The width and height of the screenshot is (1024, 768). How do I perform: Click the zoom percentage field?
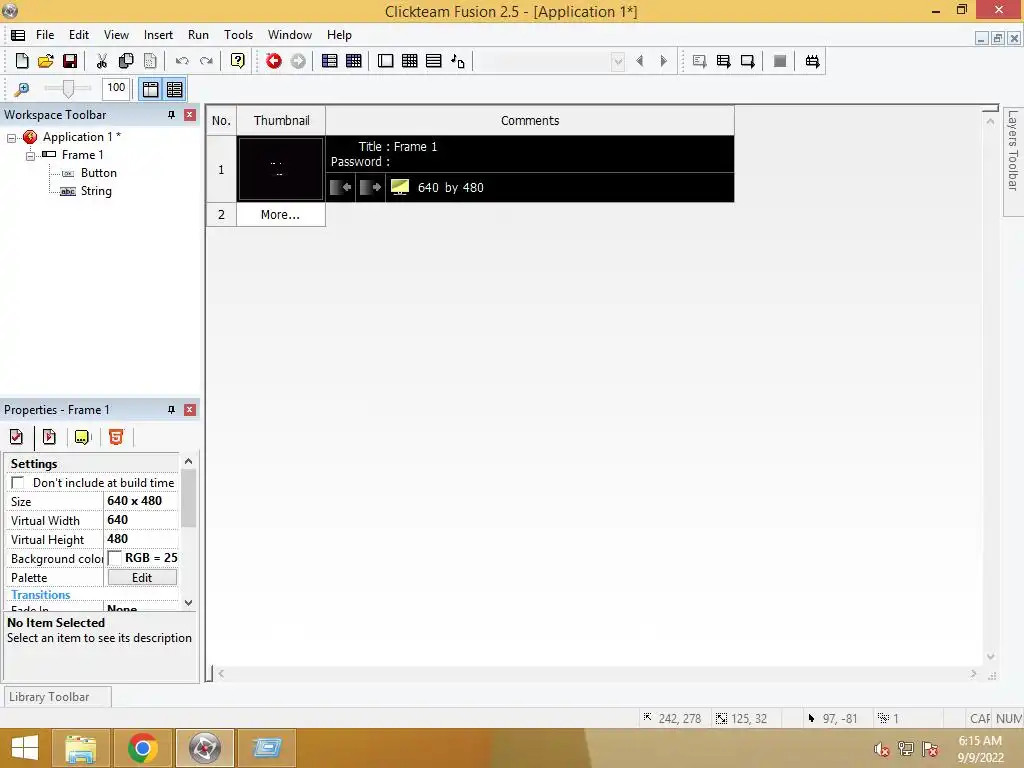(116, 88)
